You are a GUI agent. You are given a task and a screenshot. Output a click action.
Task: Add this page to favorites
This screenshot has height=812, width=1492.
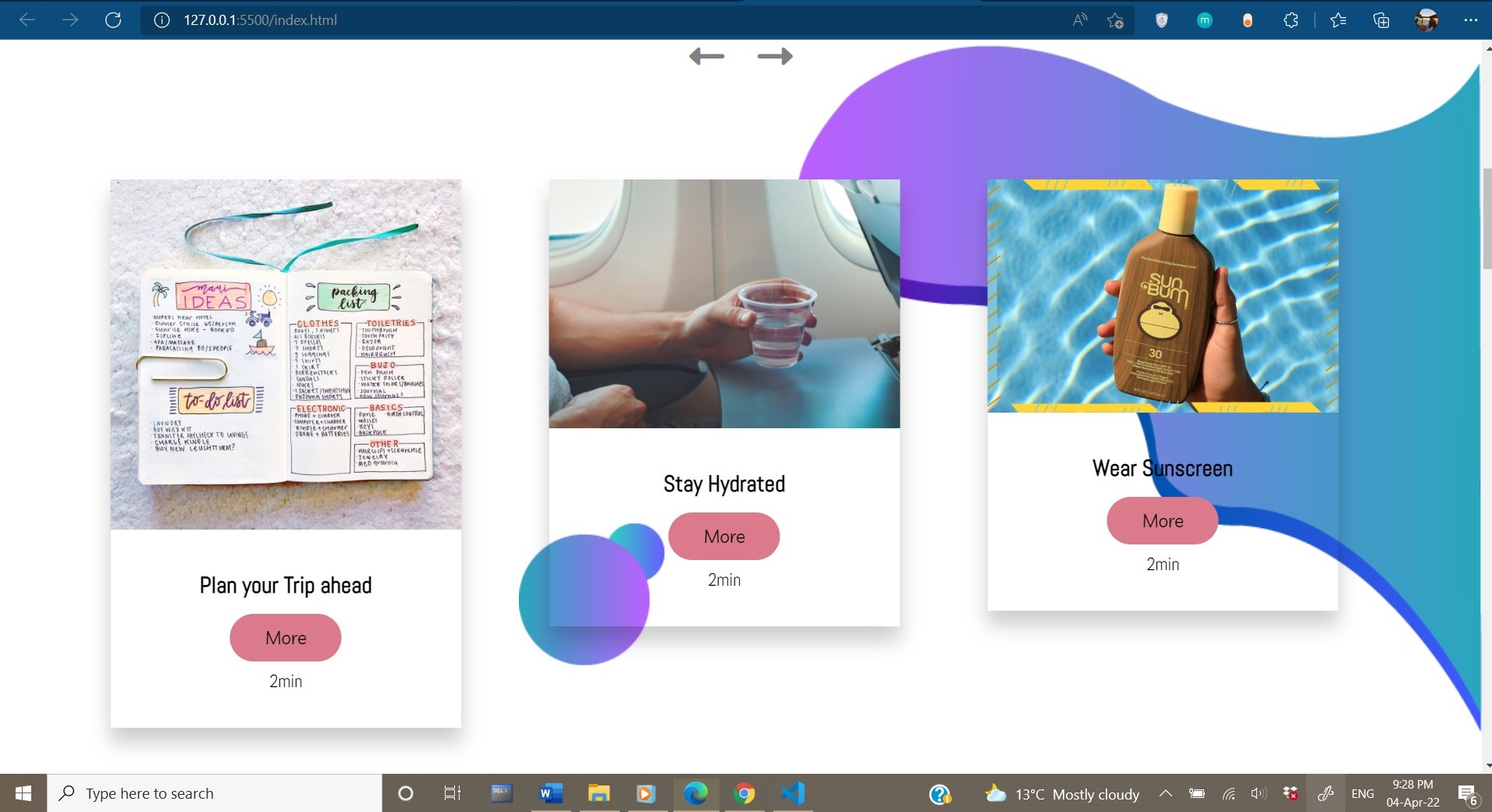[1115, 20]
